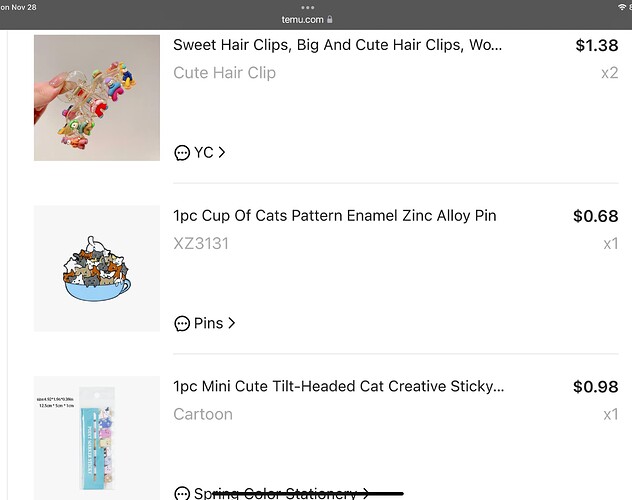Viewport: 632px width, 500px height.
Task: Click the chat bubble icon beside YC
Action: [x=182, y=153]
